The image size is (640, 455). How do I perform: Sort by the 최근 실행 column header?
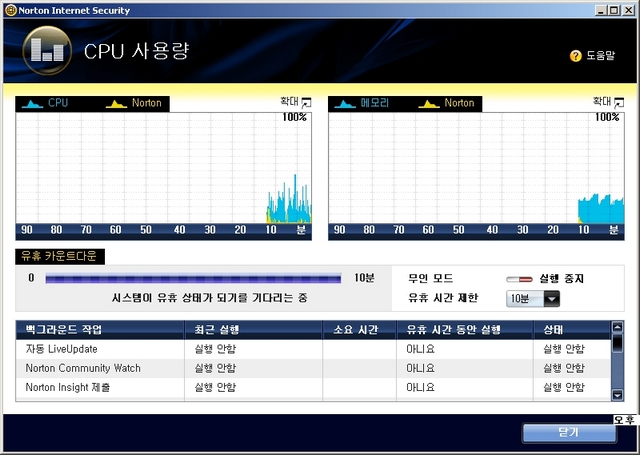(253, 330)
